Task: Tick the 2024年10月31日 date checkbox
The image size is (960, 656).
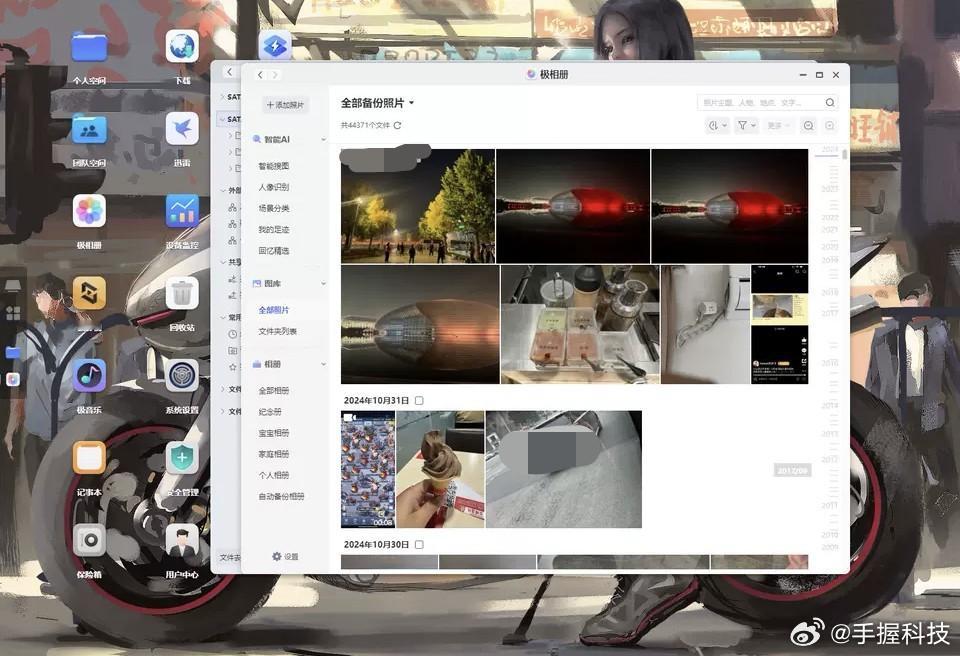Action: pyautogui.click(x=419, y=401)
